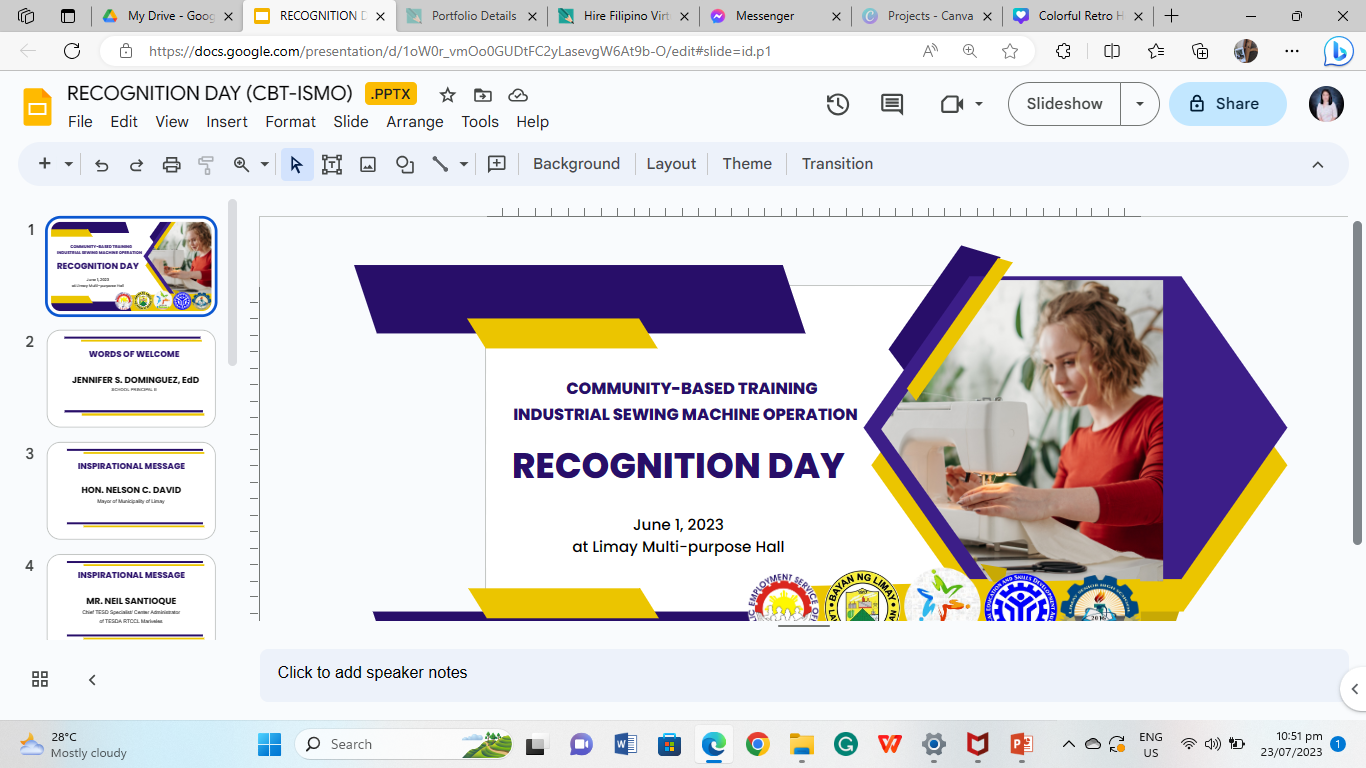Click the Read aloud icon in address bar
Screen dimensions: 1366x768
coord(930,51)
